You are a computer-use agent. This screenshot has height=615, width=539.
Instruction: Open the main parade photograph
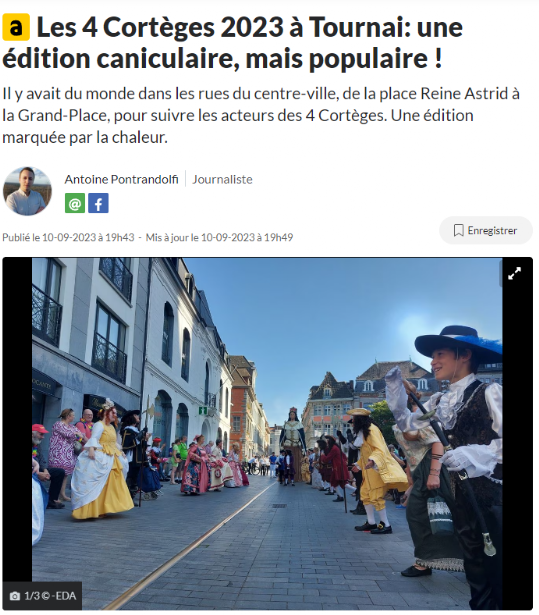click(x=267, y=433)
